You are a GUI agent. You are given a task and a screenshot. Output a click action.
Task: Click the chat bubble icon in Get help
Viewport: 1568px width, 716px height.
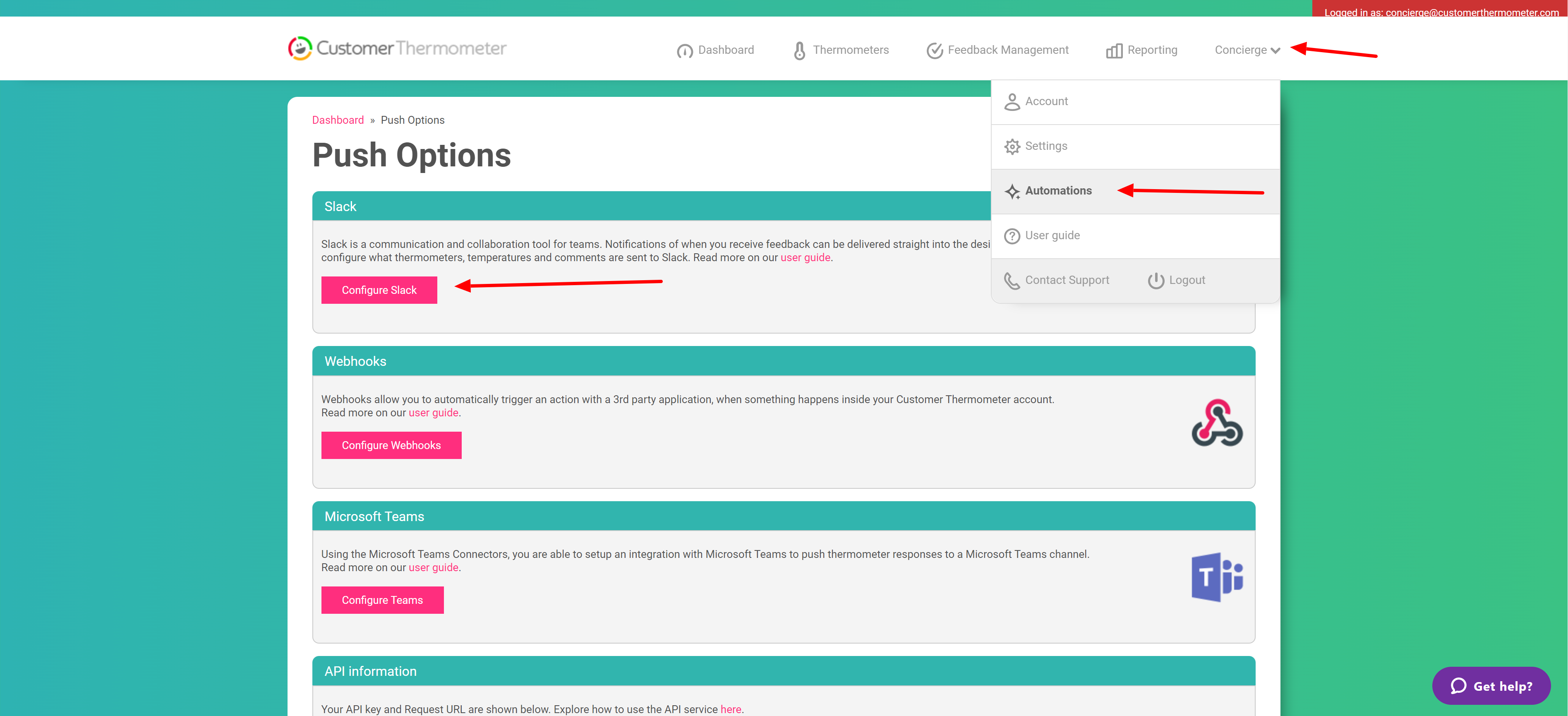coord(1458,685)
